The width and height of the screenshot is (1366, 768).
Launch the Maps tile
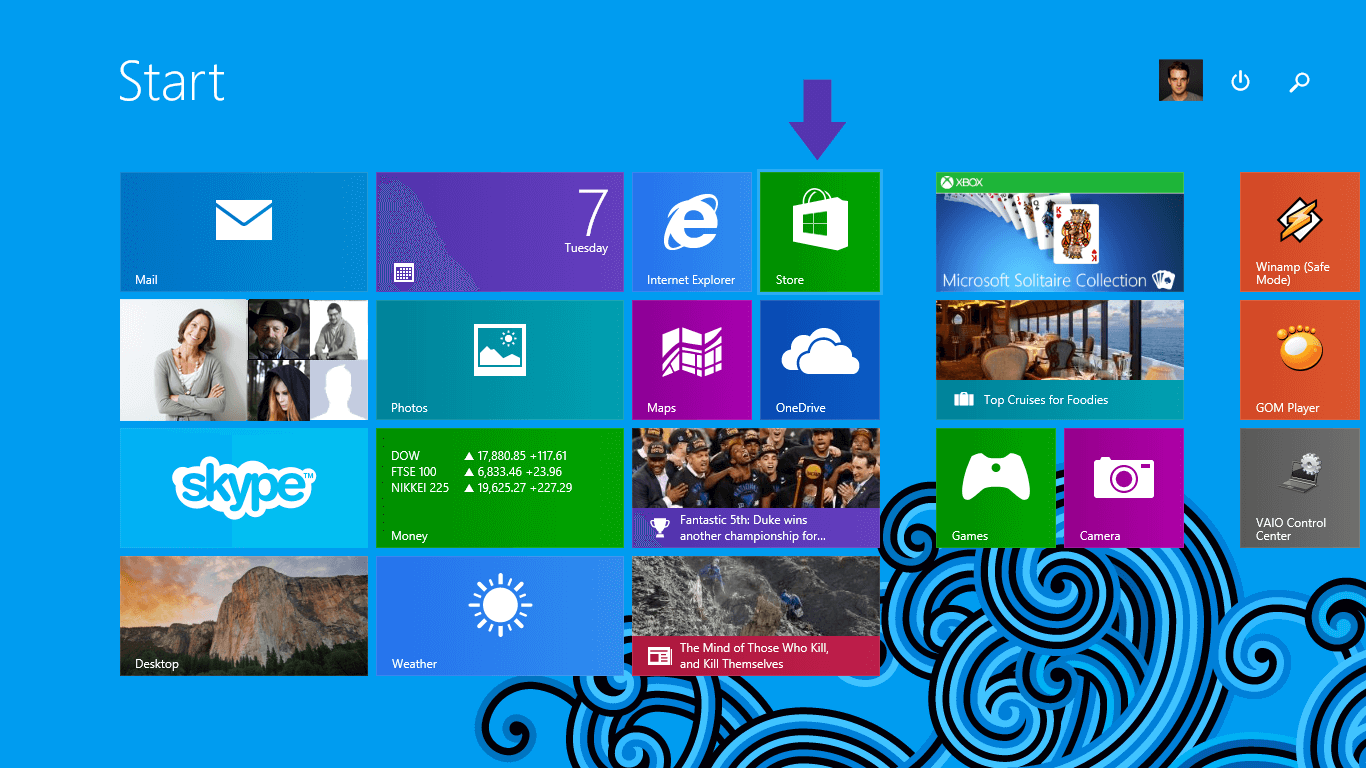(692, 360)
